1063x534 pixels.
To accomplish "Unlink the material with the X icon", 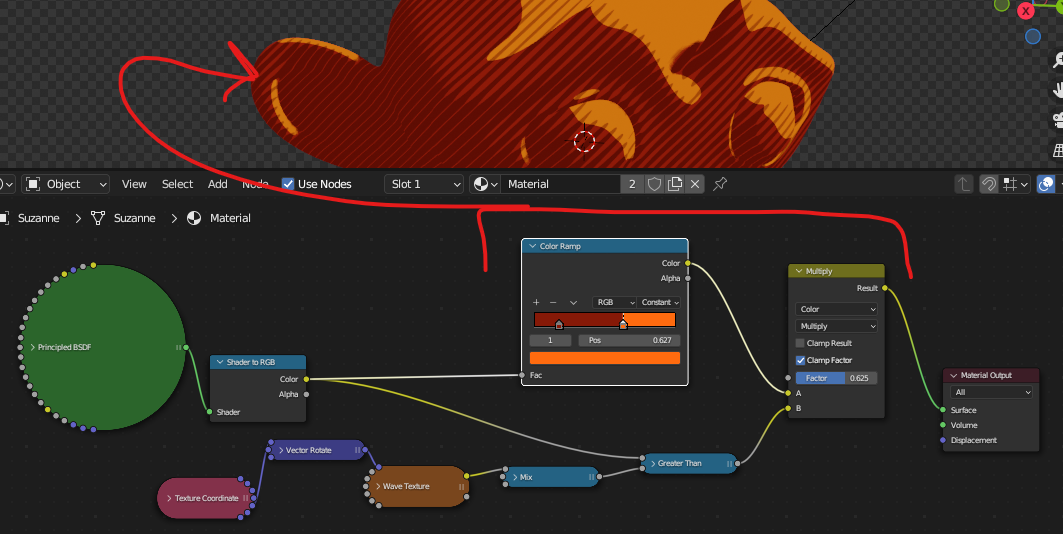I will [695, 184].
